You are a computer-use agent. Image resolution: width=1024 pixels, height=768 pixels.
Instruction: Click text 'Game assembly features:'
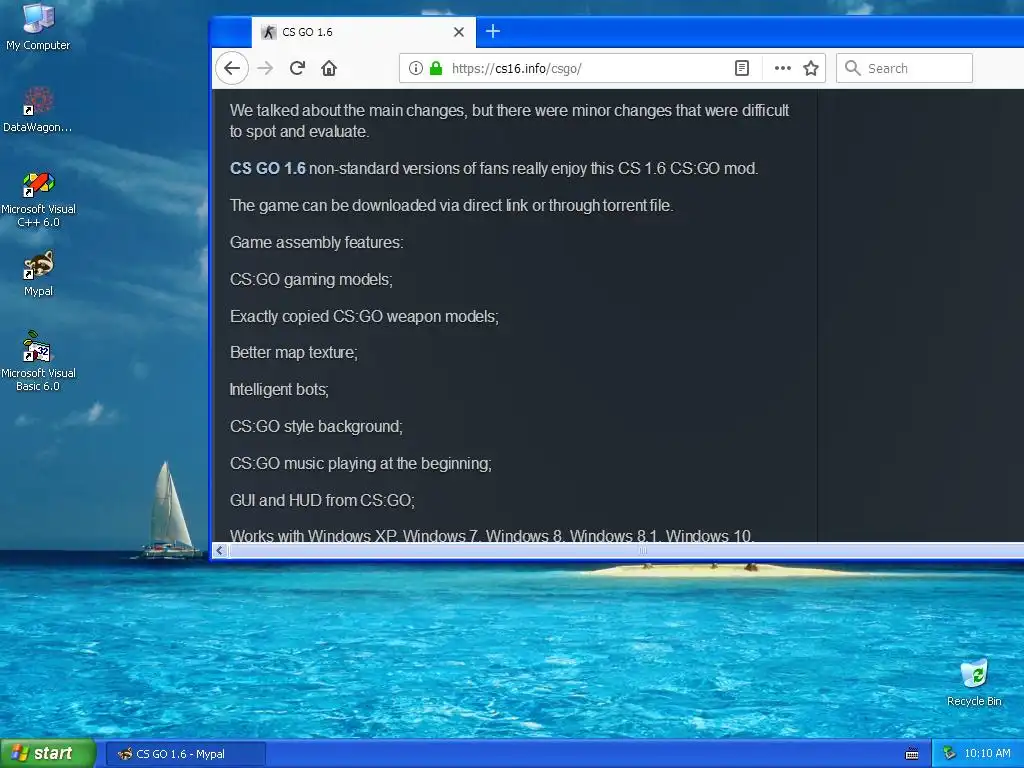[317, 242]
